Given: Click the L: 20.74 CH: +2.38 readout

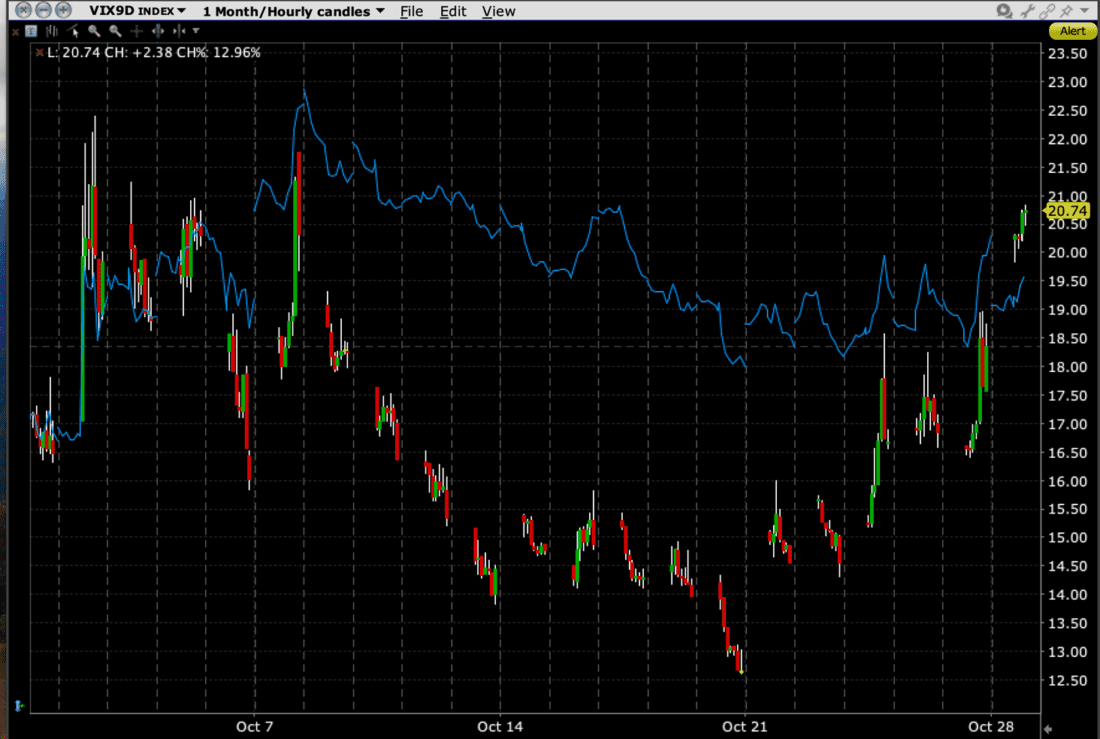Looking at the screenshot, I should 154,53.
